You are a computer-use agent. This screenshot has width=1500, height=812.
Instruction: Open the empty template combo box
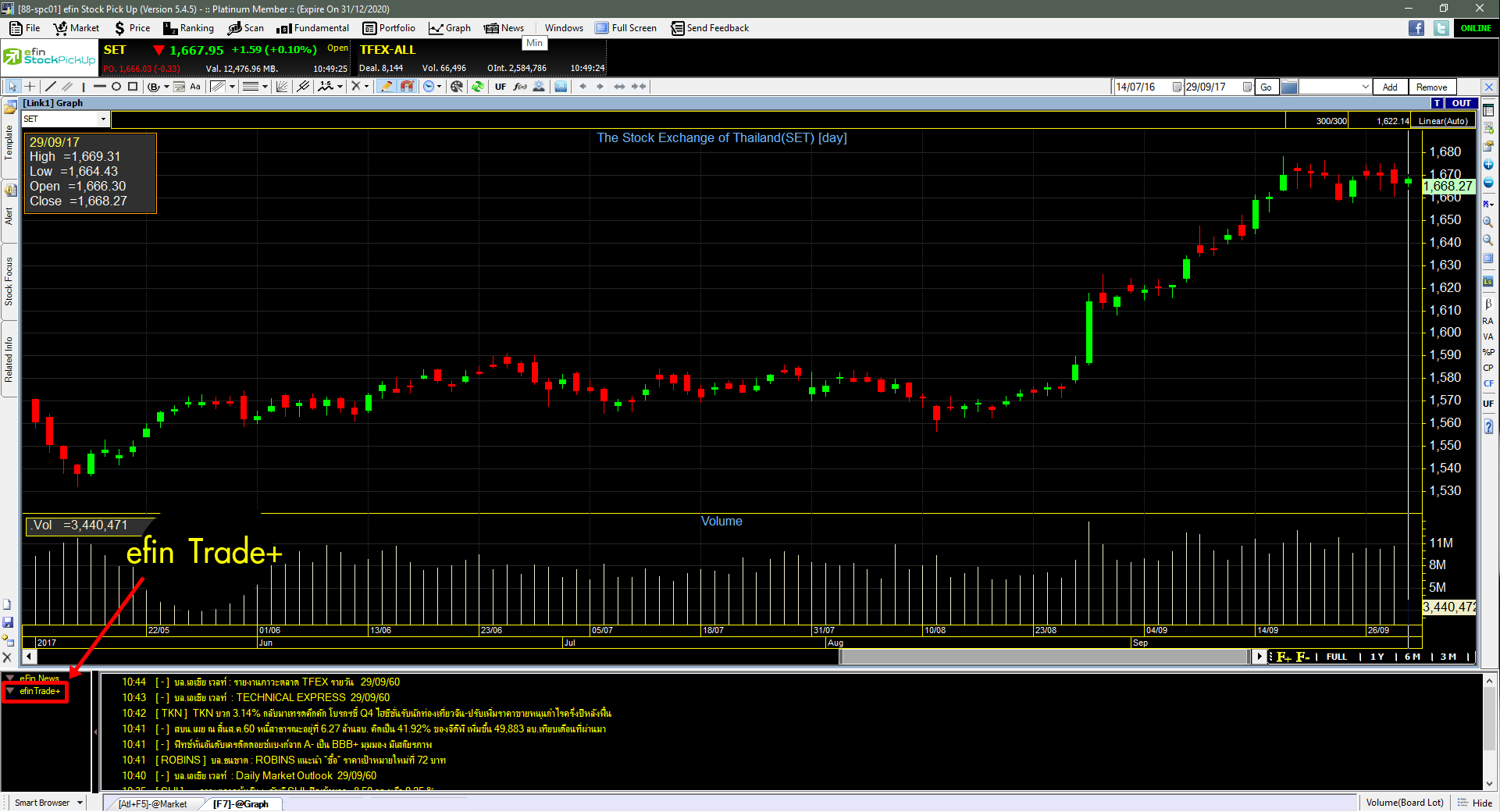[1335, 87]
